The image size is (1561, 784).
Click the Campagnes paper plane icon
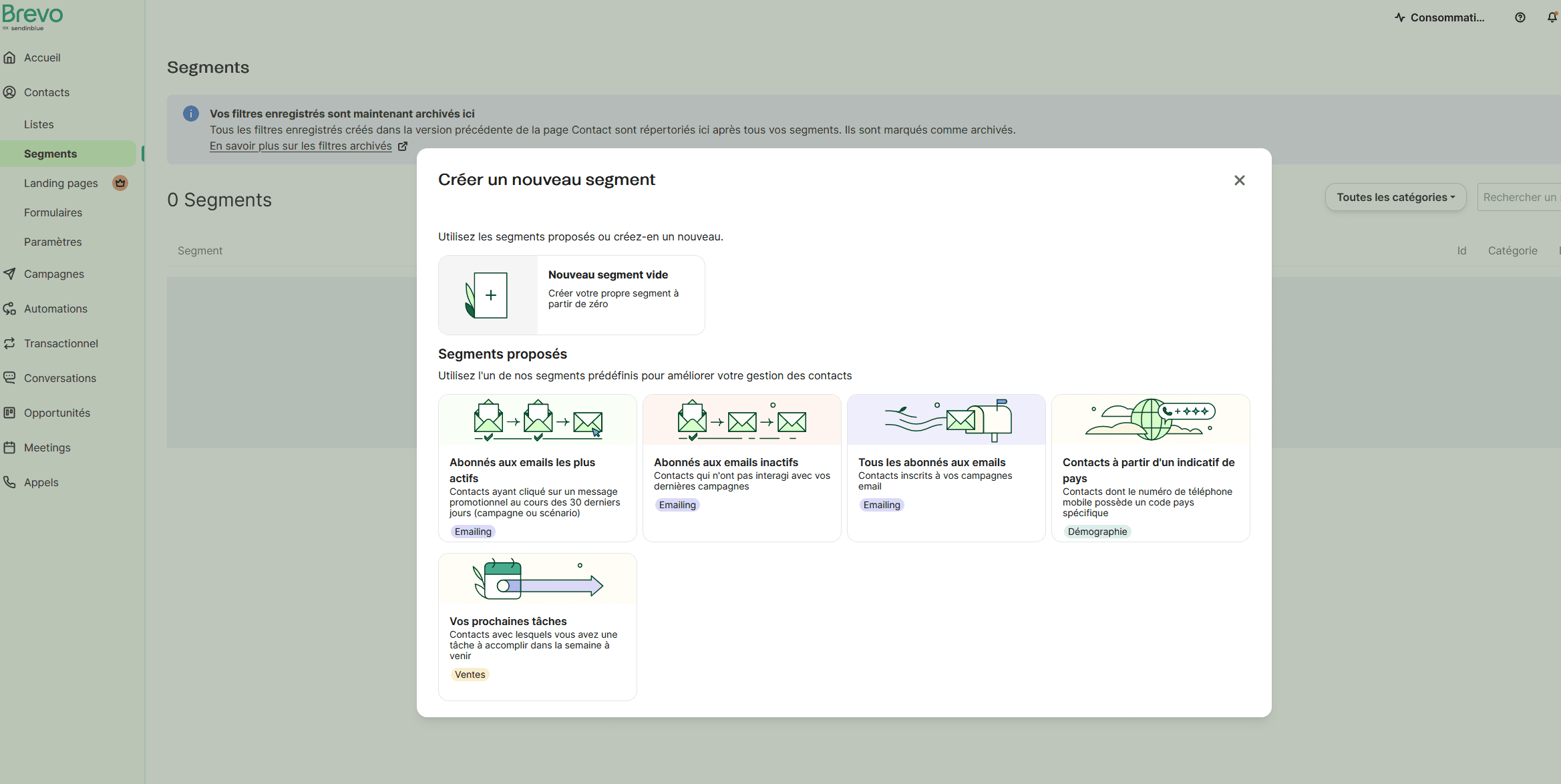pyautogui.click(x=9, y=274)
